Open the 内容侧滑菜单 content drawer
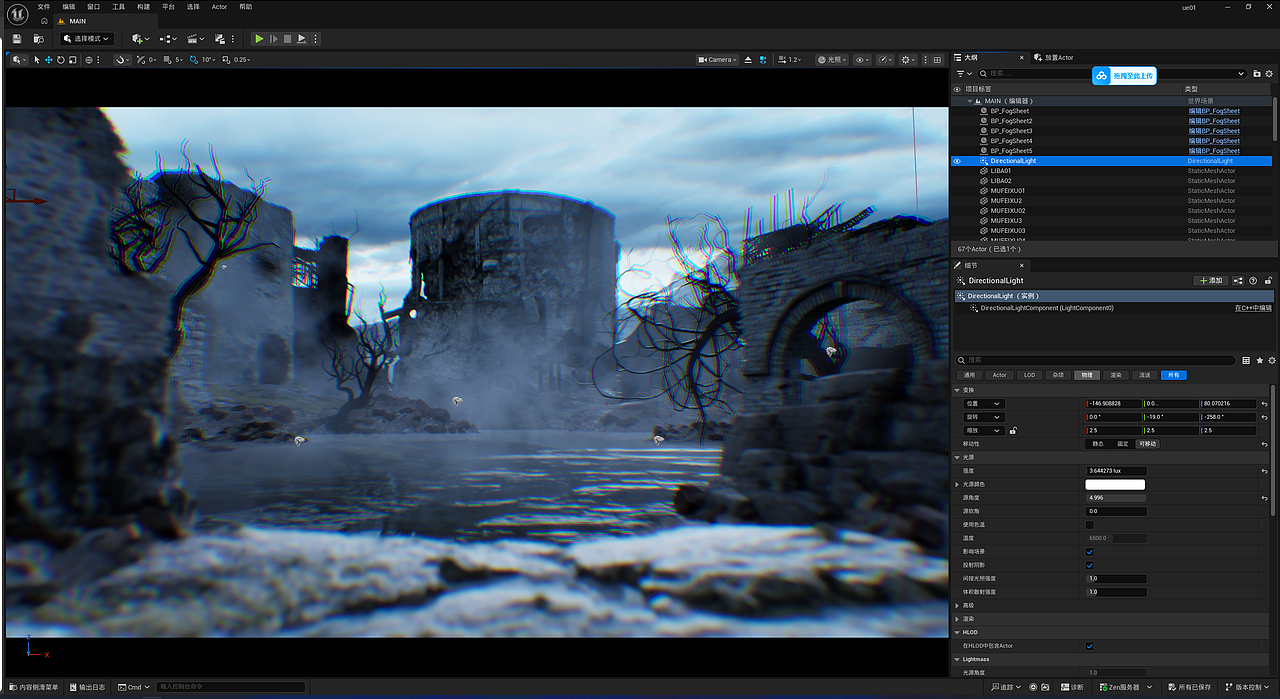The image size is (1280, 699). (34, 687)
